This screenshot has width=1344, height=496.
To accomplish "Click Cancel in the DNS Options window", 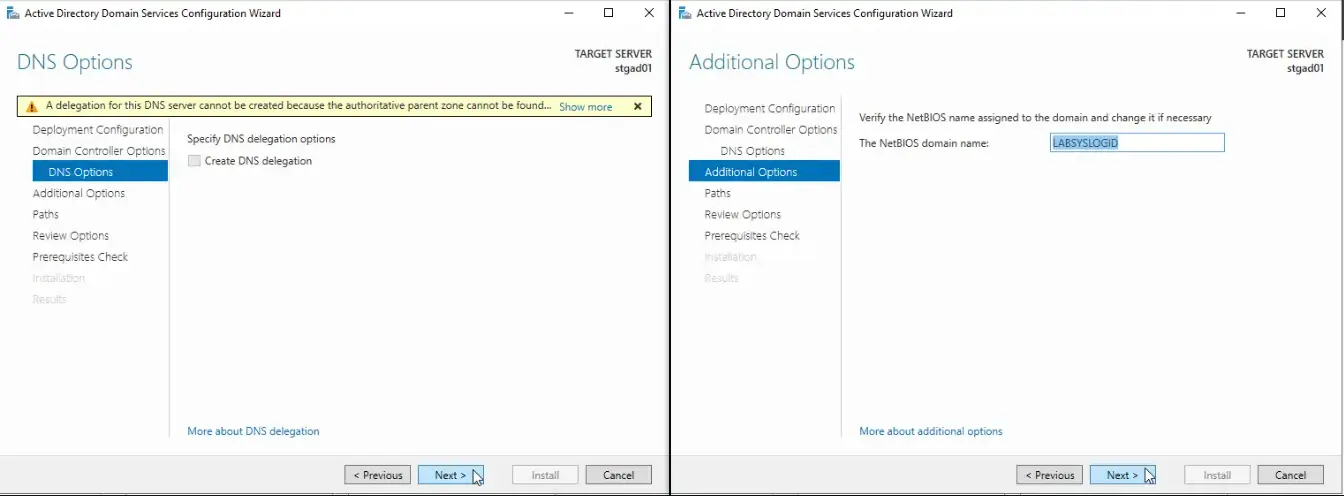I will (619, 475).
